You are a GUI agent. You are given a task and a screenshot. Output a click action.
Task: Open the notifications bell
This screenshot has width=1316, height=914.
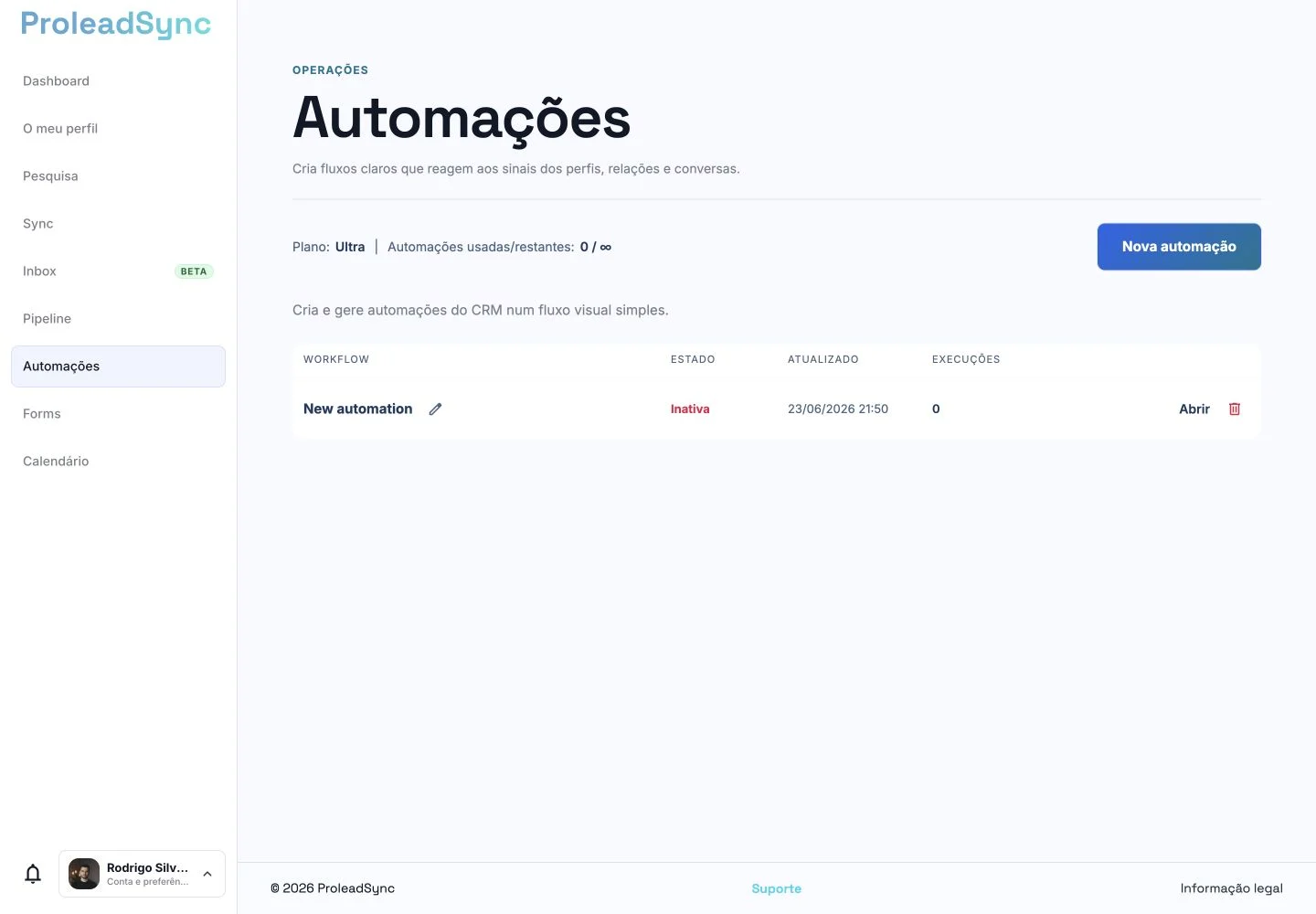pos(33,874)
